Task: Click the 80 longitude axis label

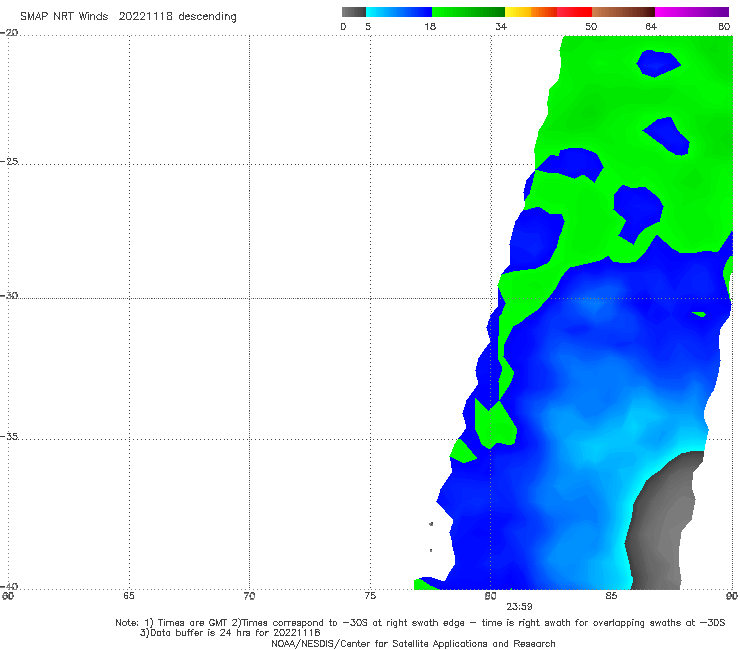Action: (490, 596)
